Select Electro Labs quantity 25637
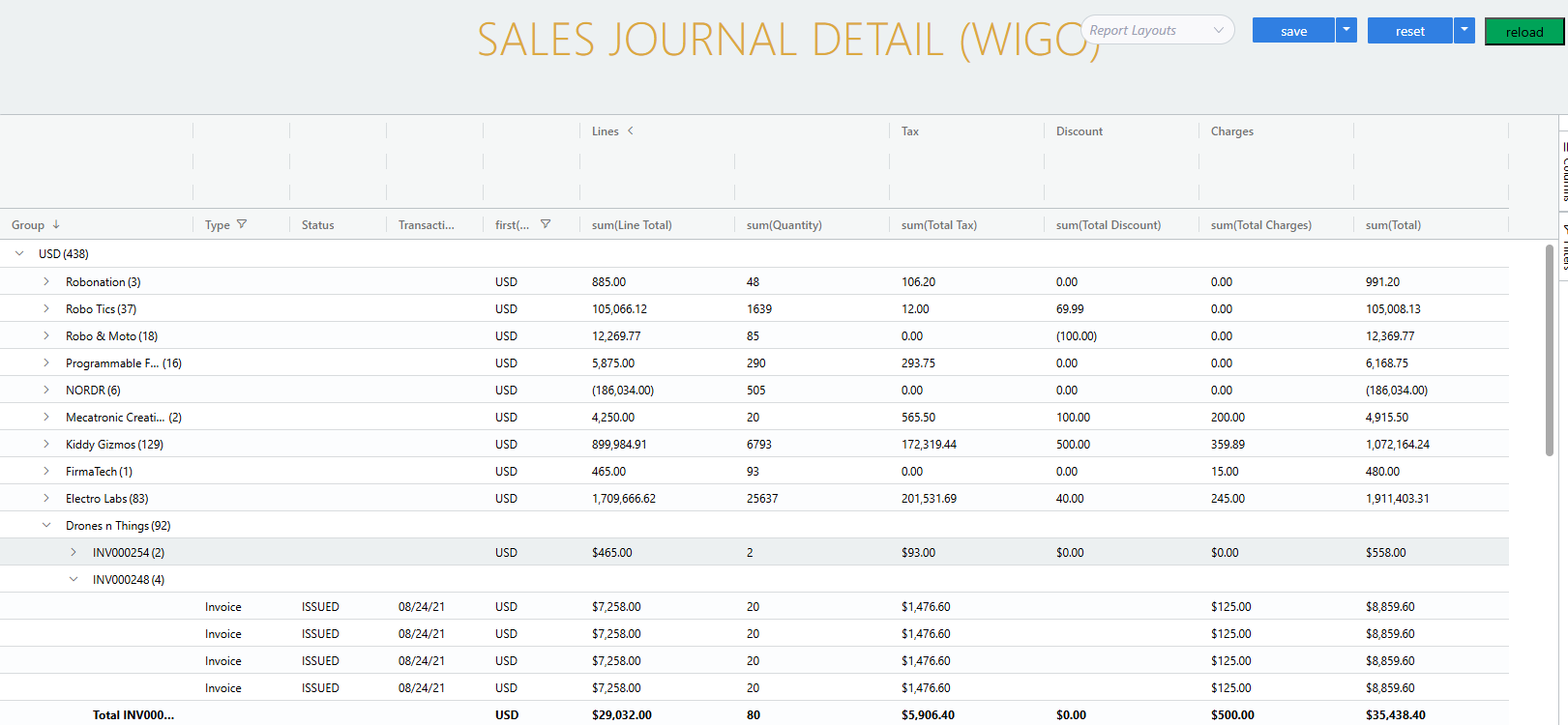The height and width of the screenshot is (725, 1568). (762, 499)
